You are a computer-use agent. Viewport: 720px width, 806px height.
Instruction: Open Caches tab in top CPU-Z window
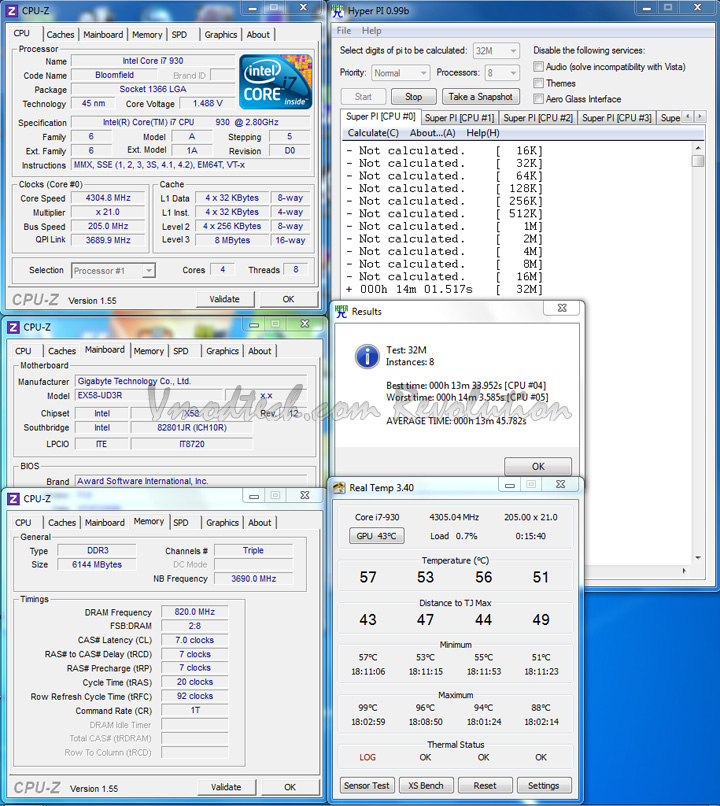pyautogui.click(x=60, y=34)
